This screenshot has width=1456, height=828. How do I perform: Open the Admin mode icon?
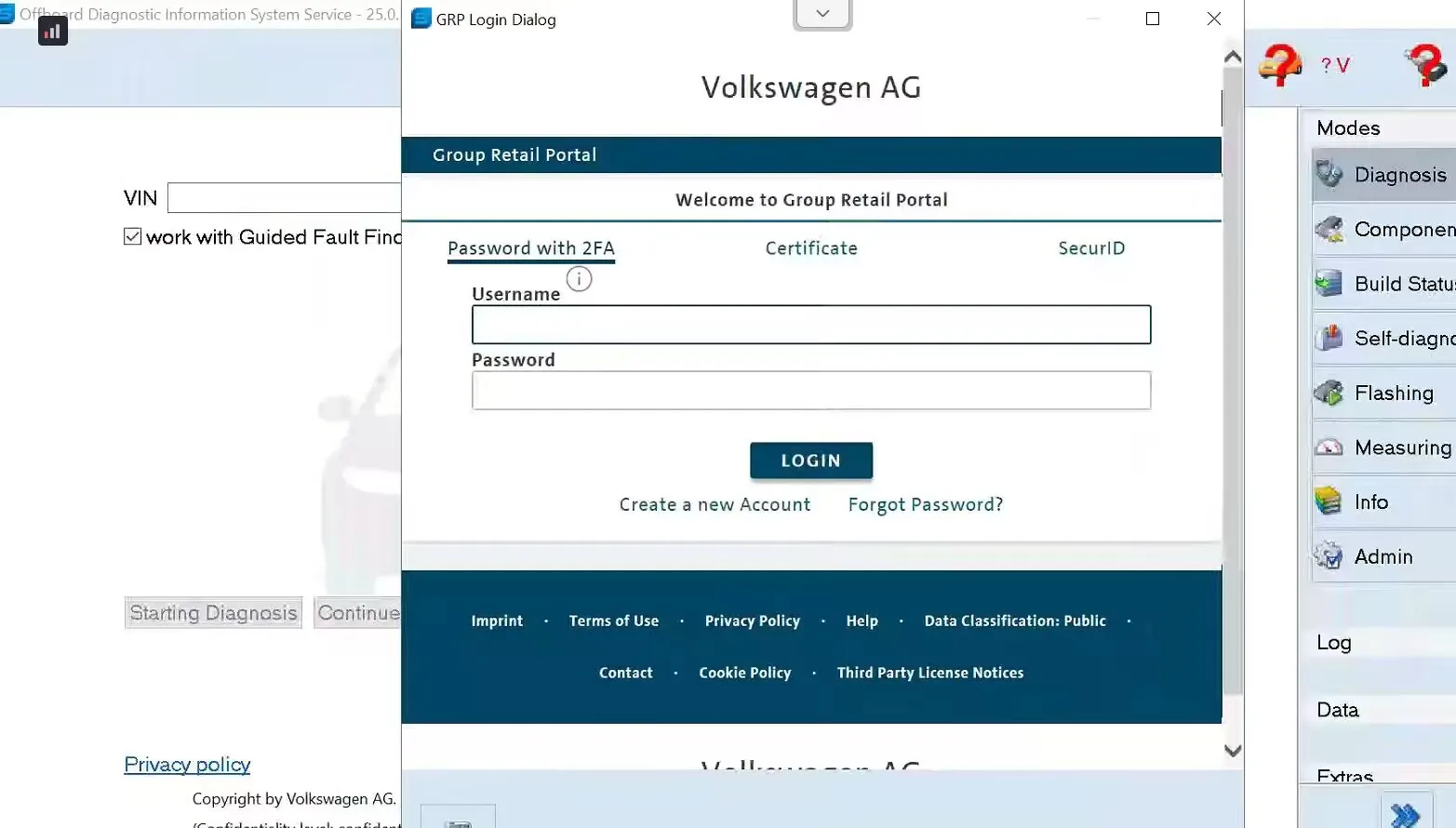pos(1329,556)
